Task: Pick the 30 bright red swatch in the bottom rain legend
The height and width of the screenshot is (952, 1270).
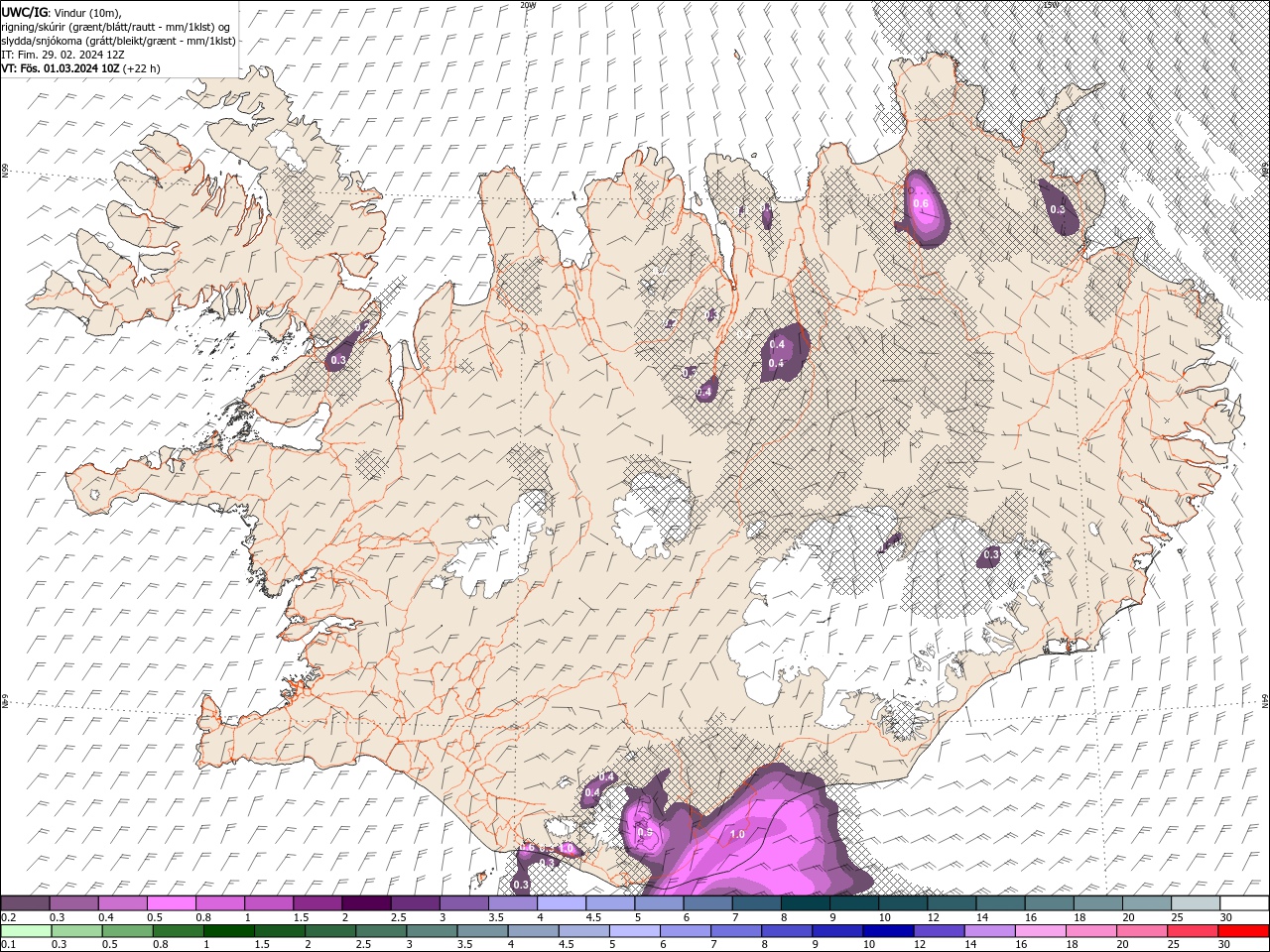Action: pos(1243,931)
